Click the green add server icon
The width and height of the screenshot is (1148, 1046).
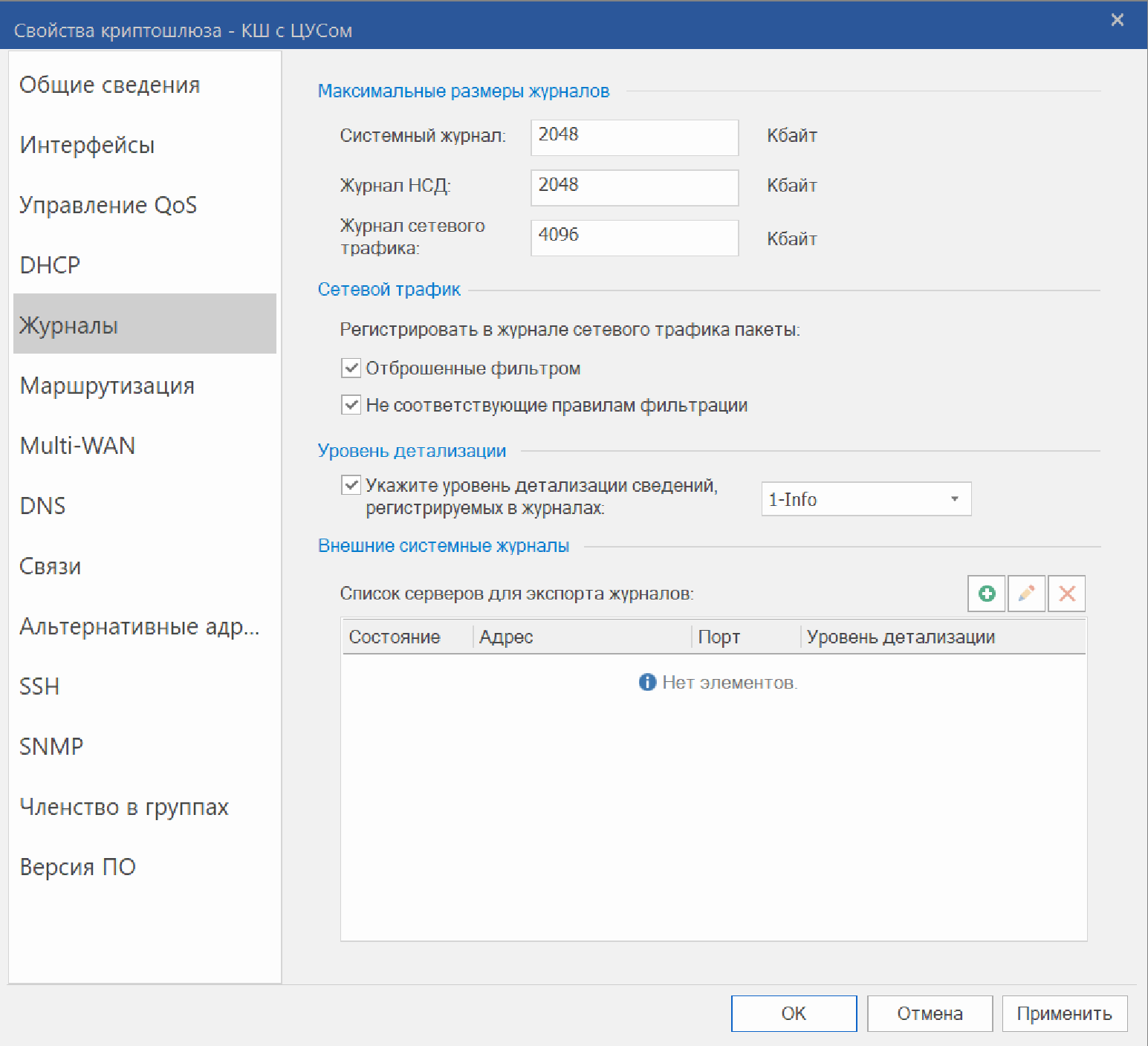coord(986,594)
